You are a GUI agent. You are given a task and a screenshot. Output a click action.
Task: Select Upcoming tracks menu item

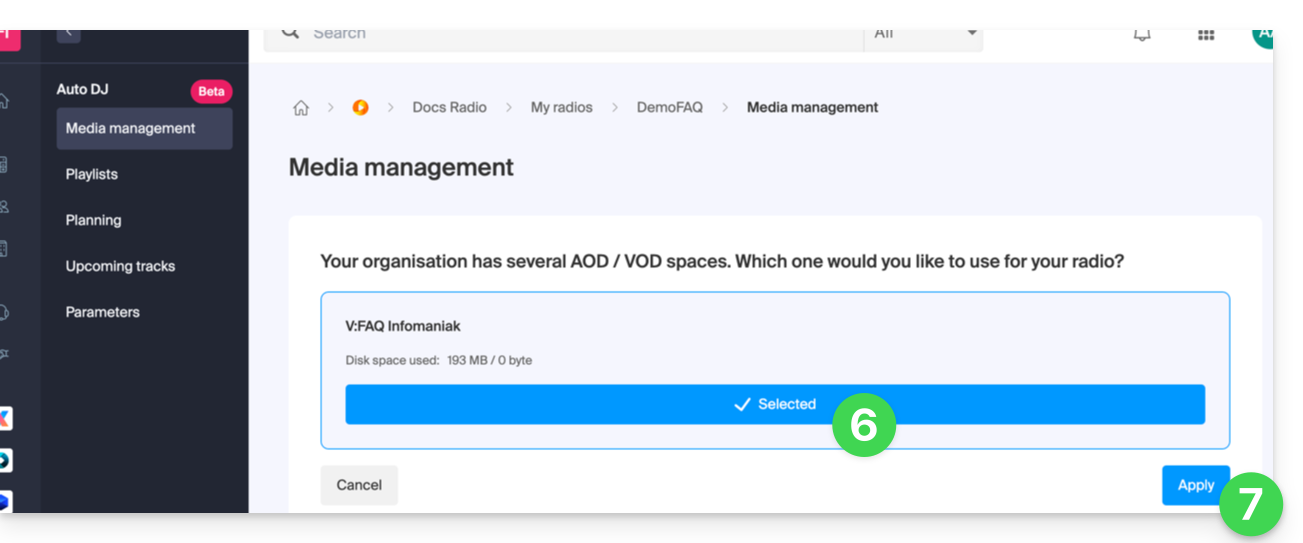tap(120, 266)
